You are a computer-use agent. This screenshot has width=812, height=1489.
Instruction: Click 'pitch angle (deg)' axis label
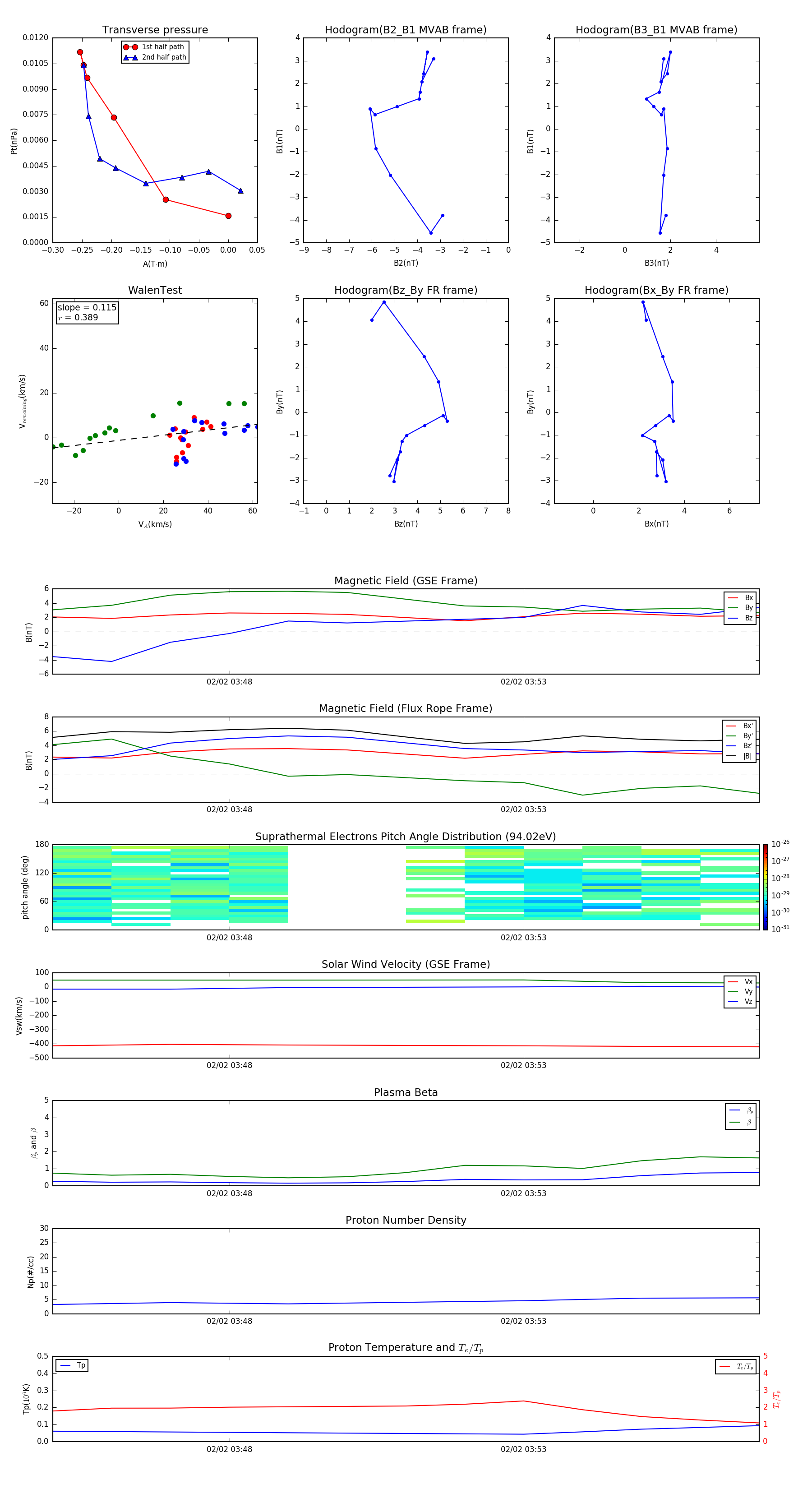pos(25,887)
